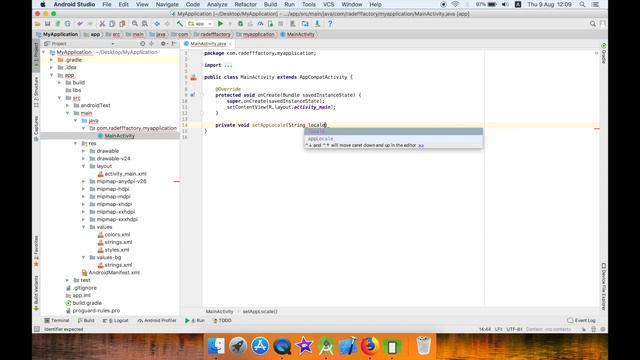Open the Run tool window
This screenshot has height=360, width=640.
pyautogui.click(x=195, y=321)
